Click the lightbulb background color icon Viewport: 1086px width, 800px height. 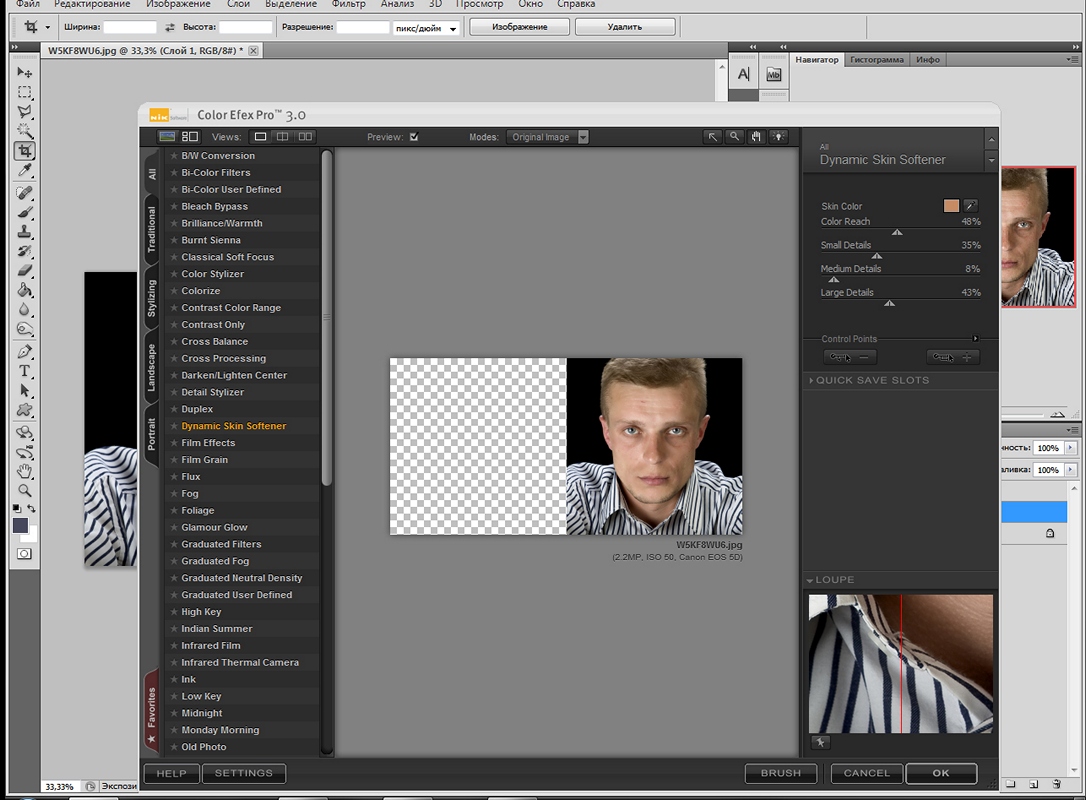(778, 137)
